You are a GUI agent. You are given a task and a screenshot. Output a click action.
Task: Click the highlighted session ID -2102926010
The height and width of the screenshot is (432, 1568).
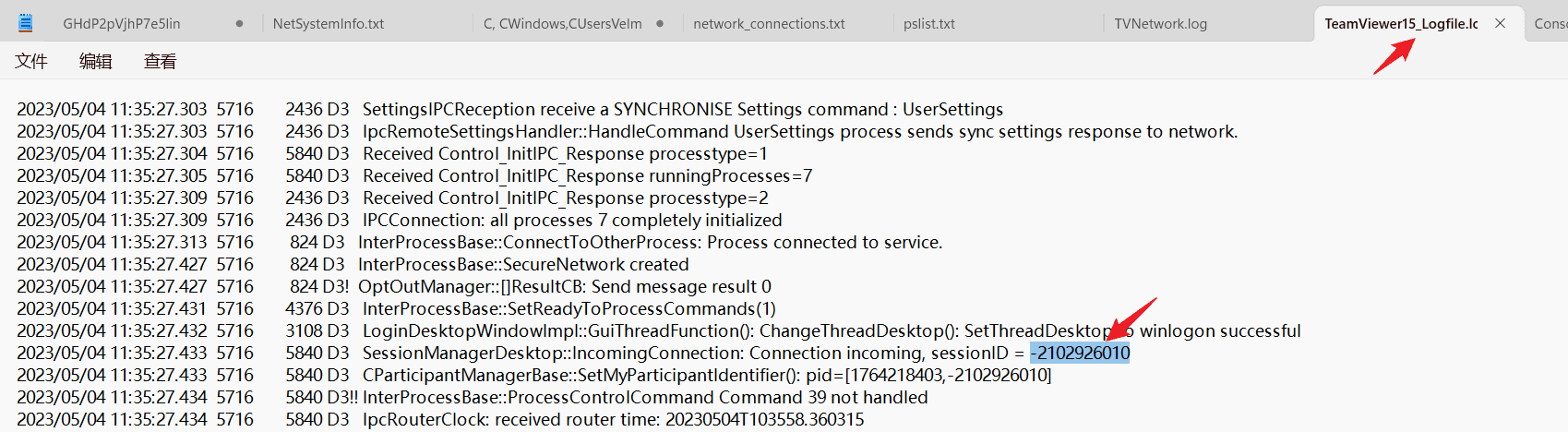pos(1080,354)
